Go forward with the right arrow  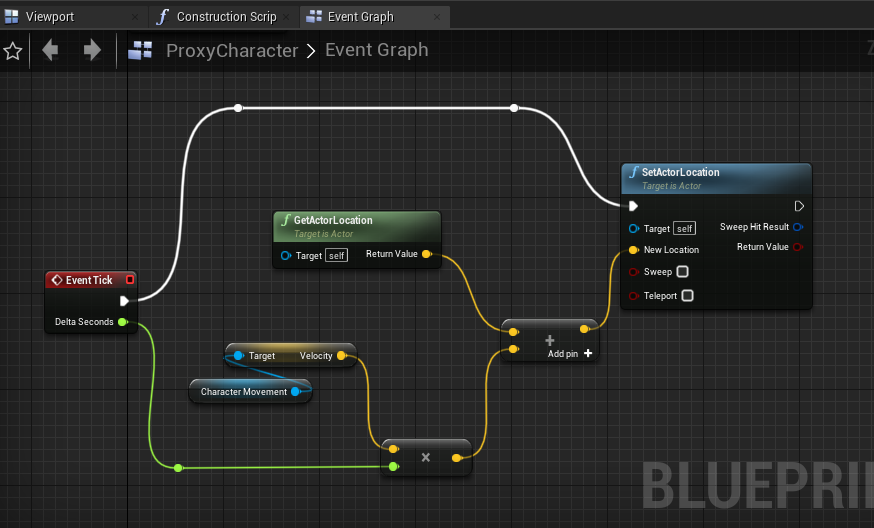(92, 50)
